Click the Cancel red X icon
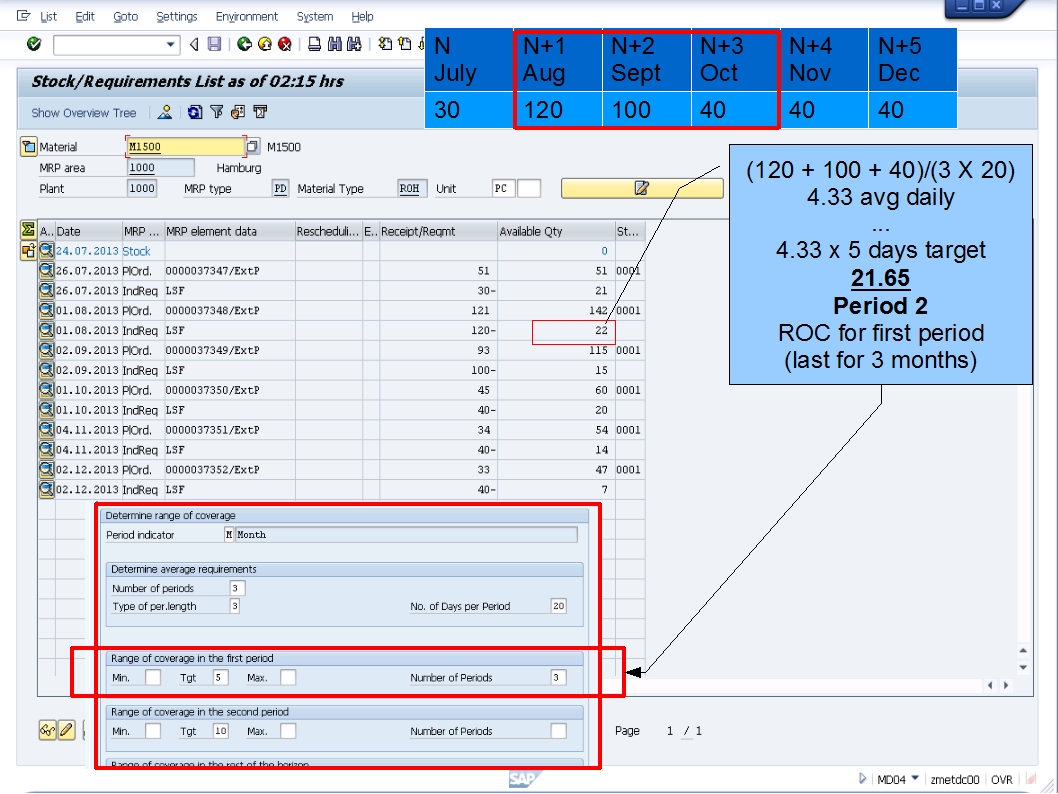 (x=286, y=45)
